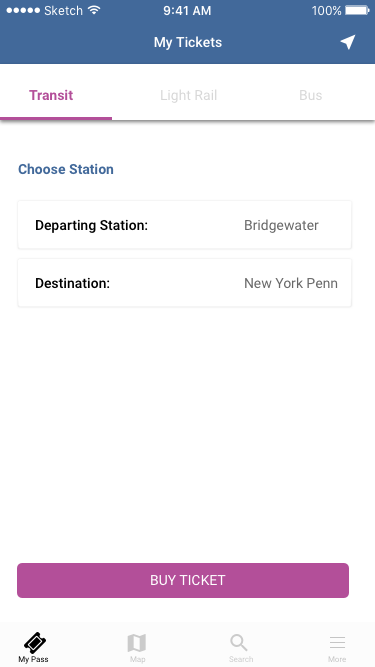Image resolution: width=375 pixels, height=667 pixels.
Task: Tap the battery indicator icon
Action: (357, 10)
